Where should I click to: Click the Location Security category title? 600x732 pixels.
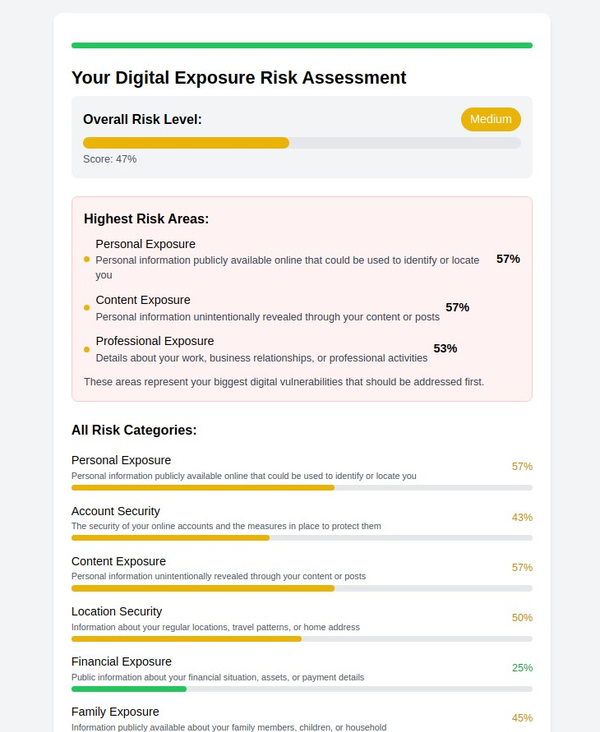tap(117, 611)
